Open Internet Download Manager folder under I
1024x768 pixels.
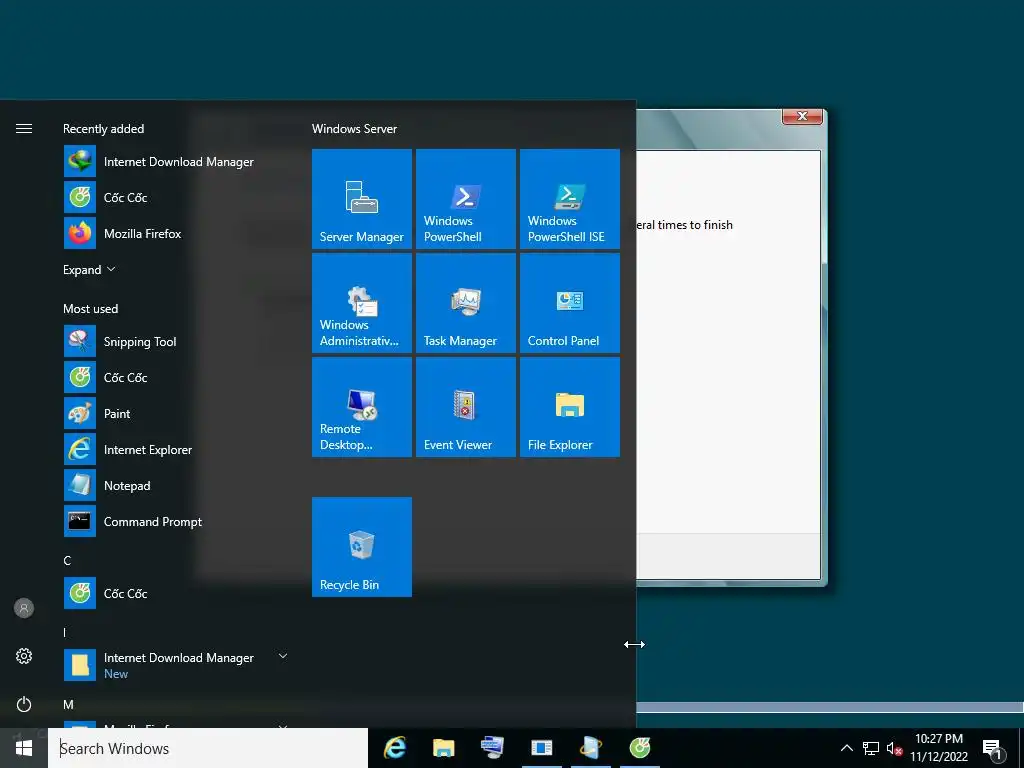coord(176,665)
